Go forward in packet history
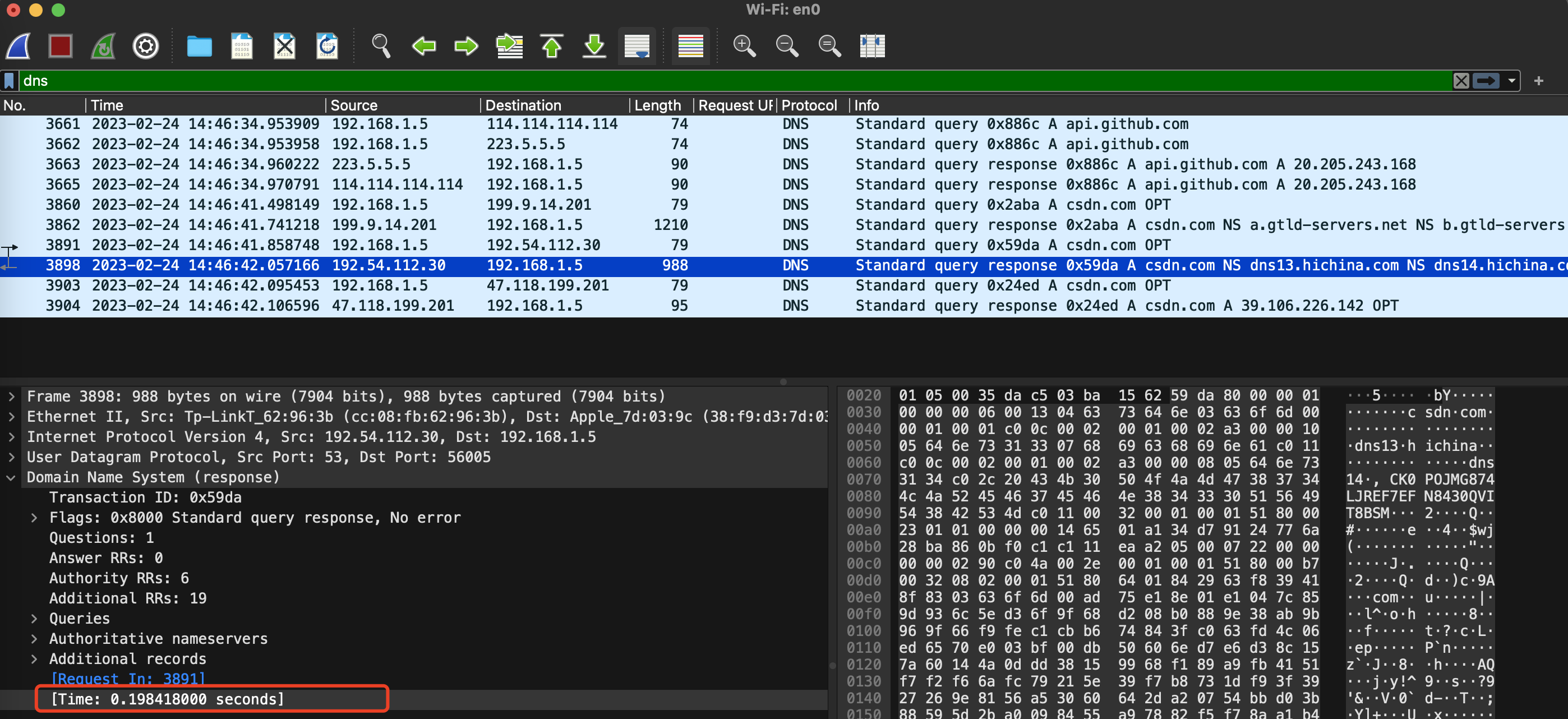The width and height of the screenshot is (1568, 719). pos(466,45)
